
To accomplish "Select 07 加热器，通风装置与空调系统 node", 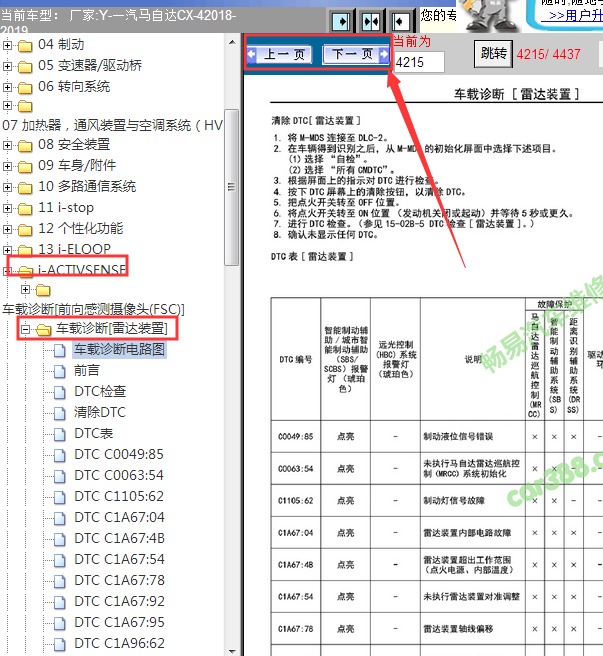I will point(112,125).
